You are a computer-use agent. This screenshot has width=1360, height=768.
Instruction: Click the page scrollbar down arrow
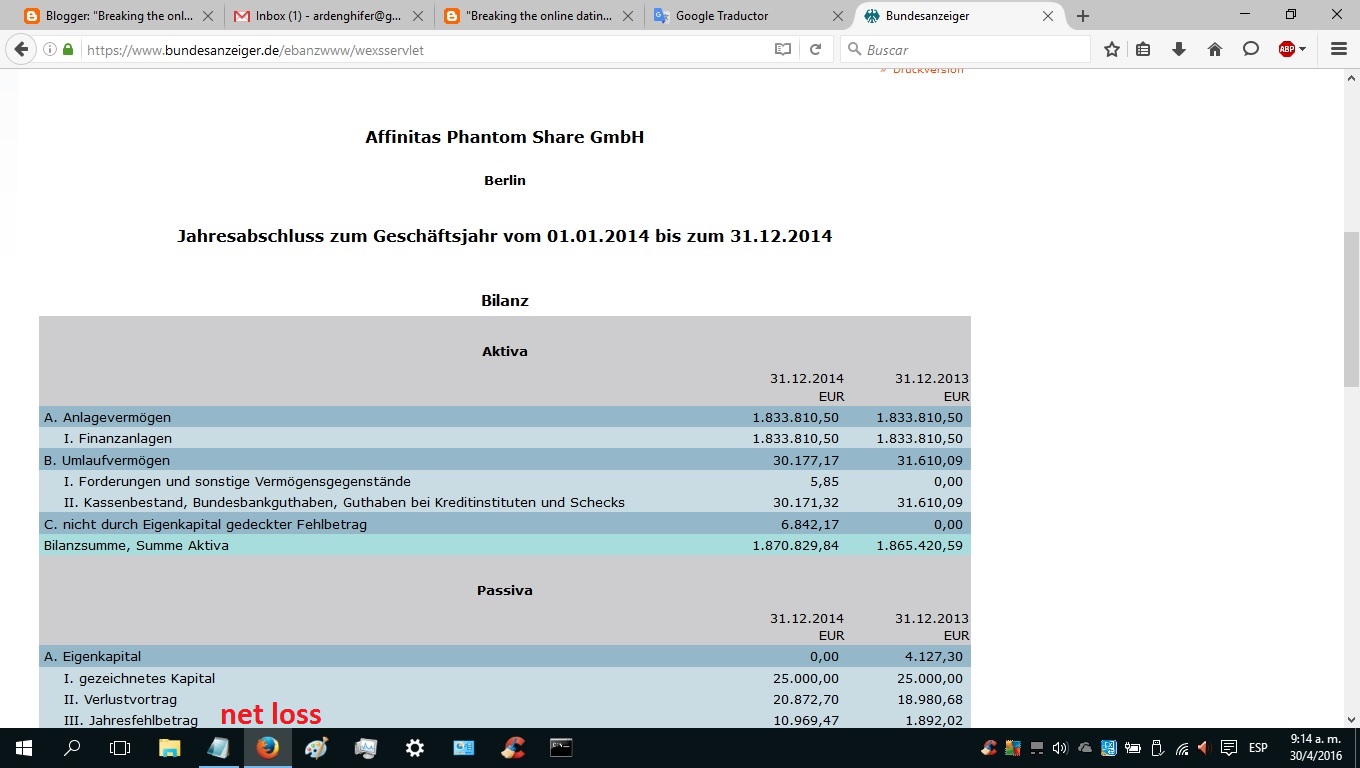tap(1351, 718)
